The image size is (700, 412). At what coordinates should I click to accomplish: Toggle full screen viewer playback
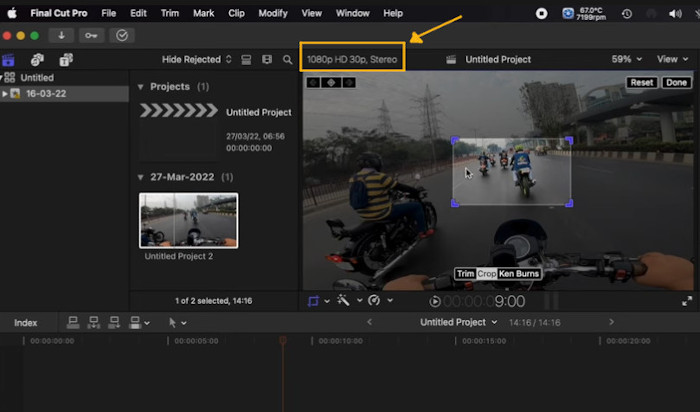[687, 301]
